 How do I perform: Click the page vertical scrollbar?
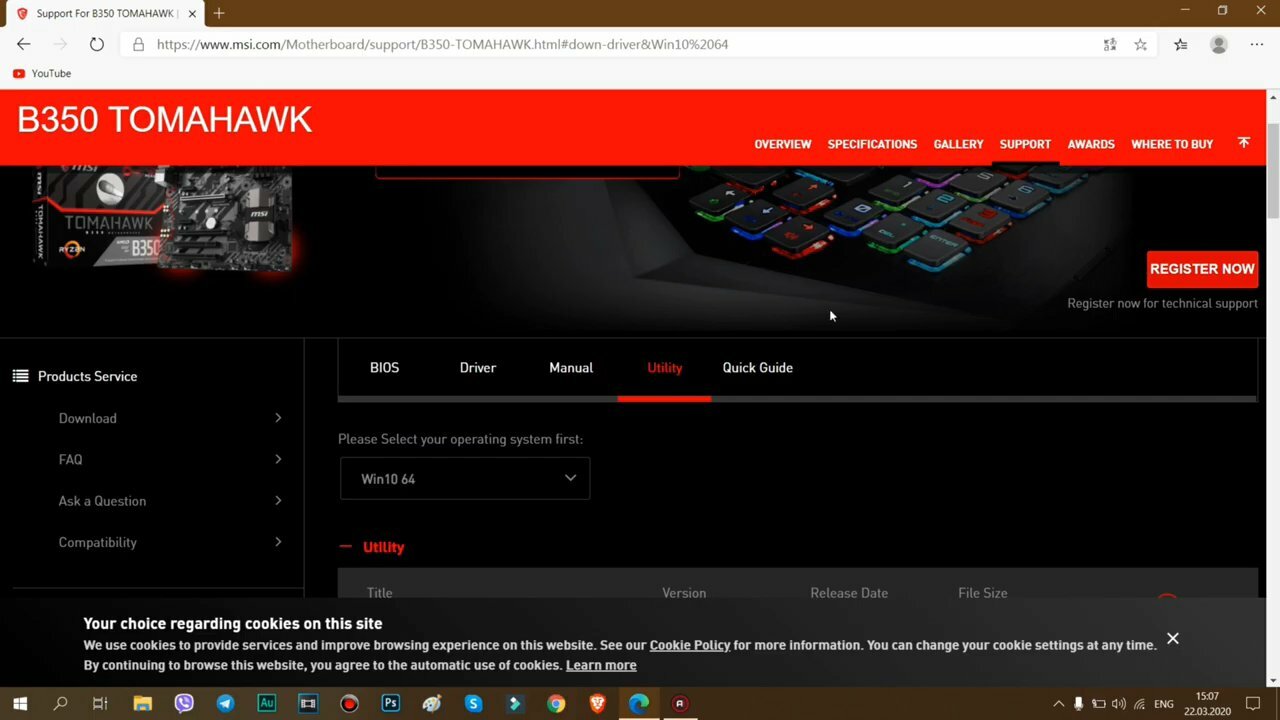[1273, 171]
